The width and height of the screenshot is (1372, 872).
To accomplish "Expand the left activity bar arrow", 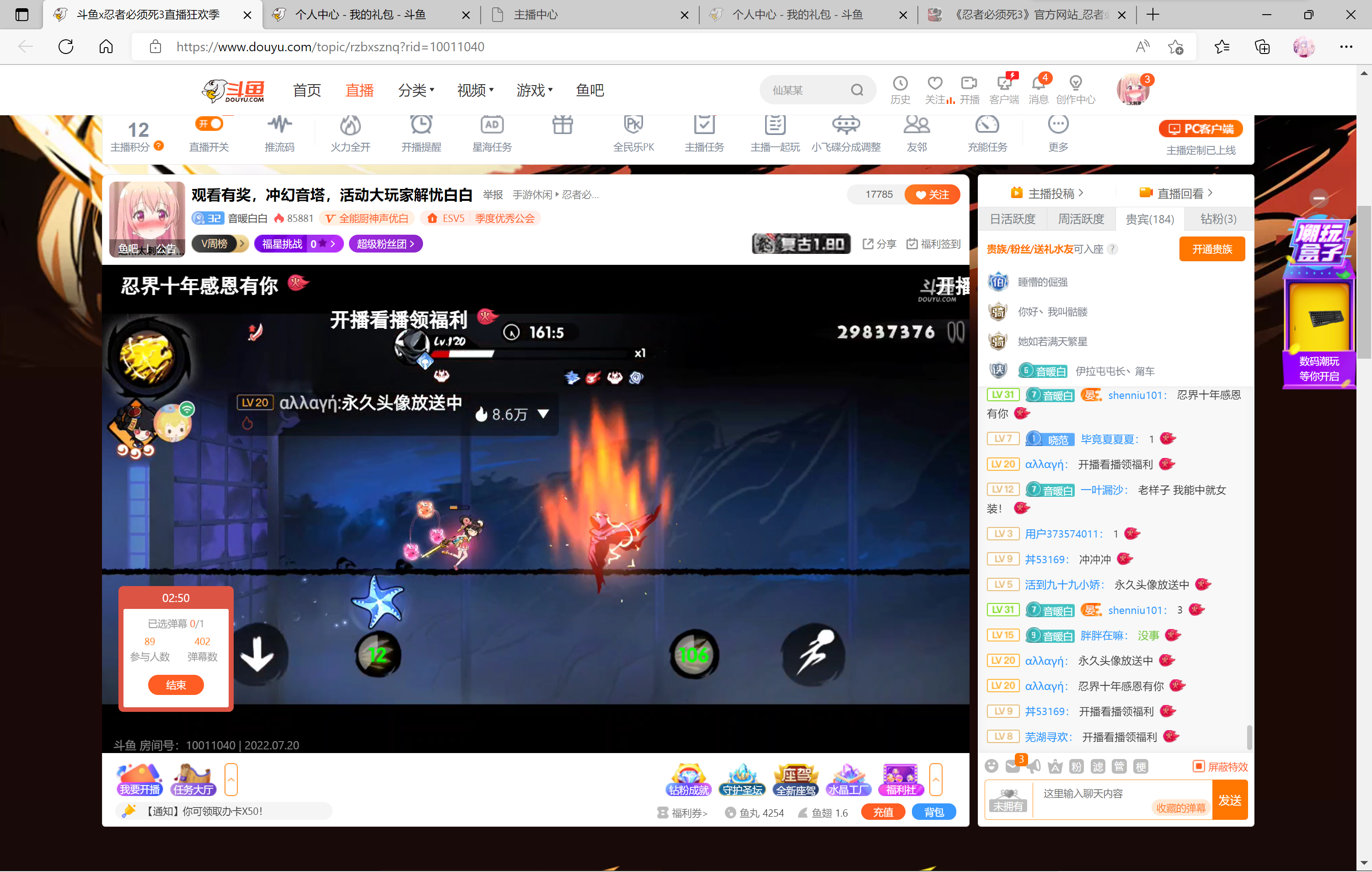I will click(x=231, y=779).
